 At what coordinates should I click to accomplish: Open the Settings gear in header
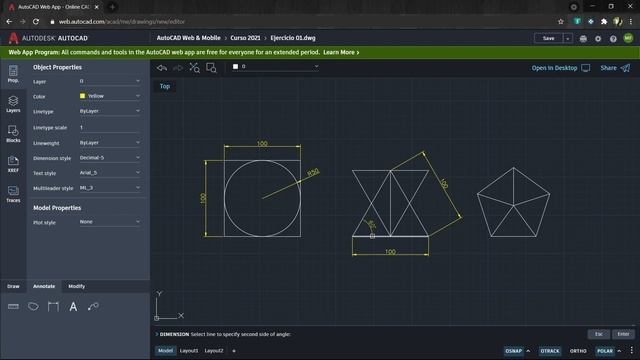[x=598, y=38]
